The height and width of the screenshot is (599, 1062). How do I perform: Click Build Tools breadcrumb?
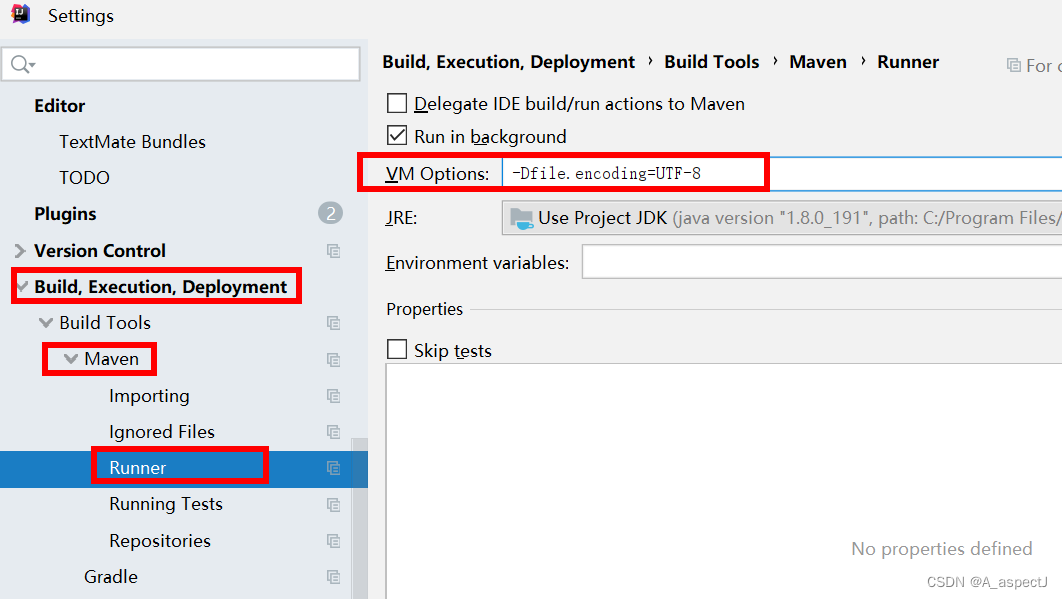tap(712, 62)
